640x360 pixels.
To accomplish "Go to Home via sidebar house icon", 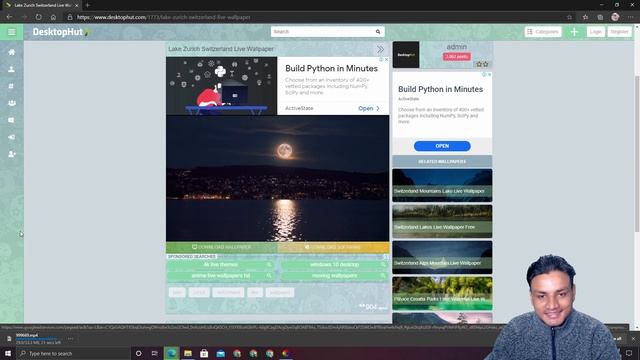I will (11, 52).
